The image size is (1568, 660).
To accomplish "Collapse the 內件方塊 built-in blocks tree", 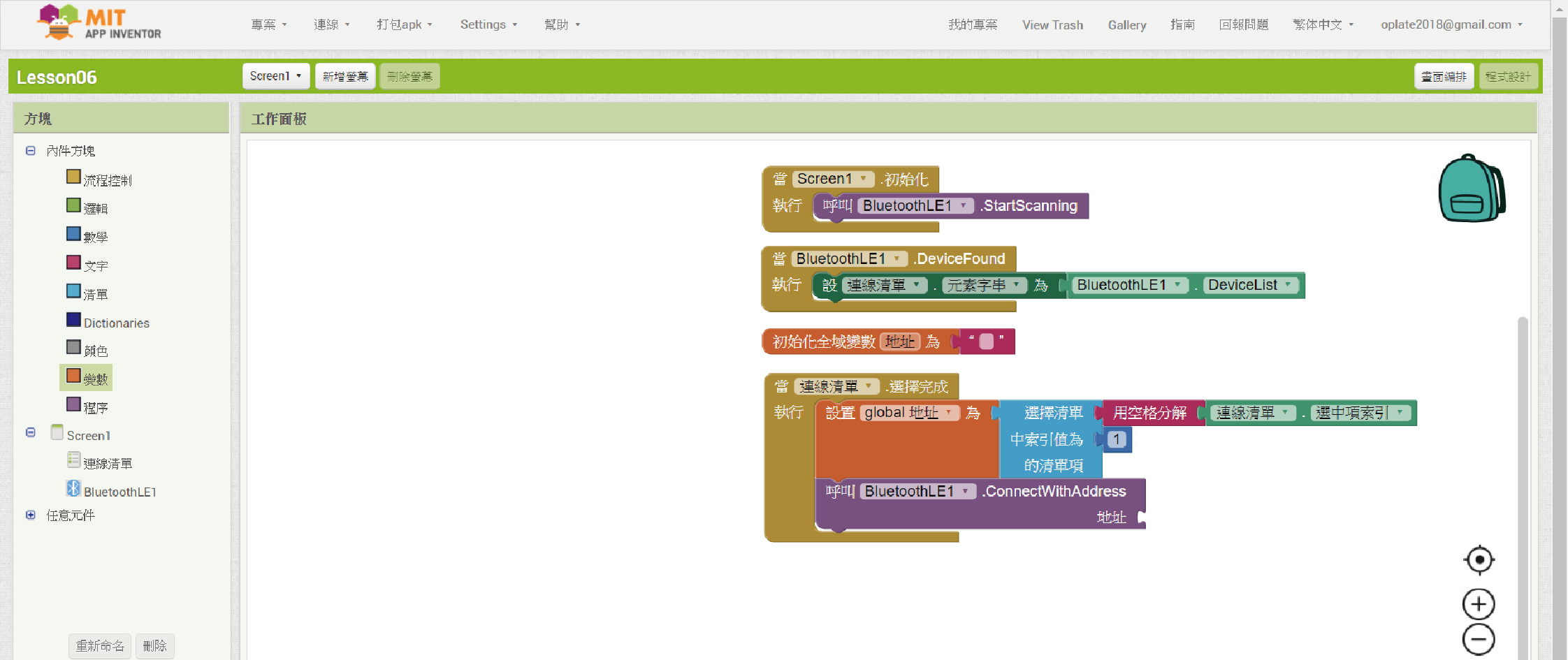I will click(x=31, y=151).
